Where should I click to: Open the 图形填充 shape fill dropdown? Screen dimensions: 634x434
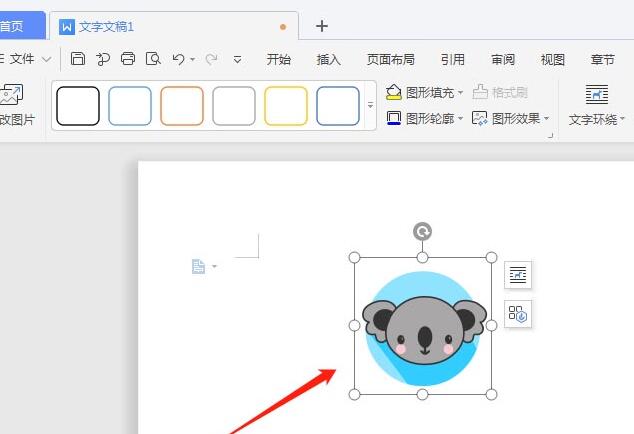(425, 92)
